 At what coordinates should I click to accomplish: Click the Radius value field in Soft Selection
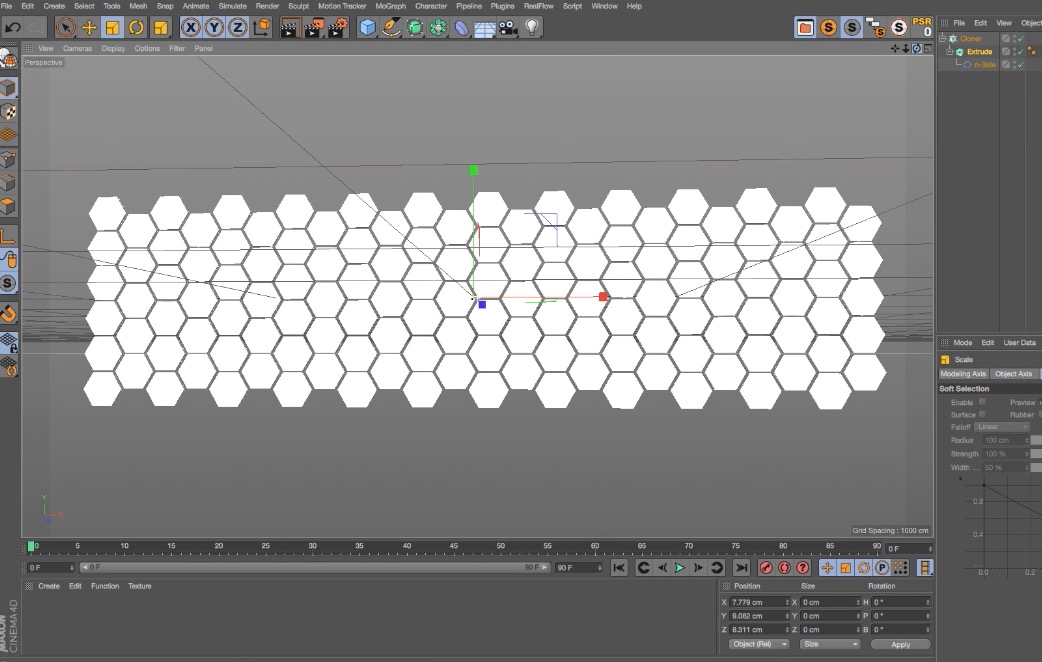pyautogui.click(x=1003, y=440)
